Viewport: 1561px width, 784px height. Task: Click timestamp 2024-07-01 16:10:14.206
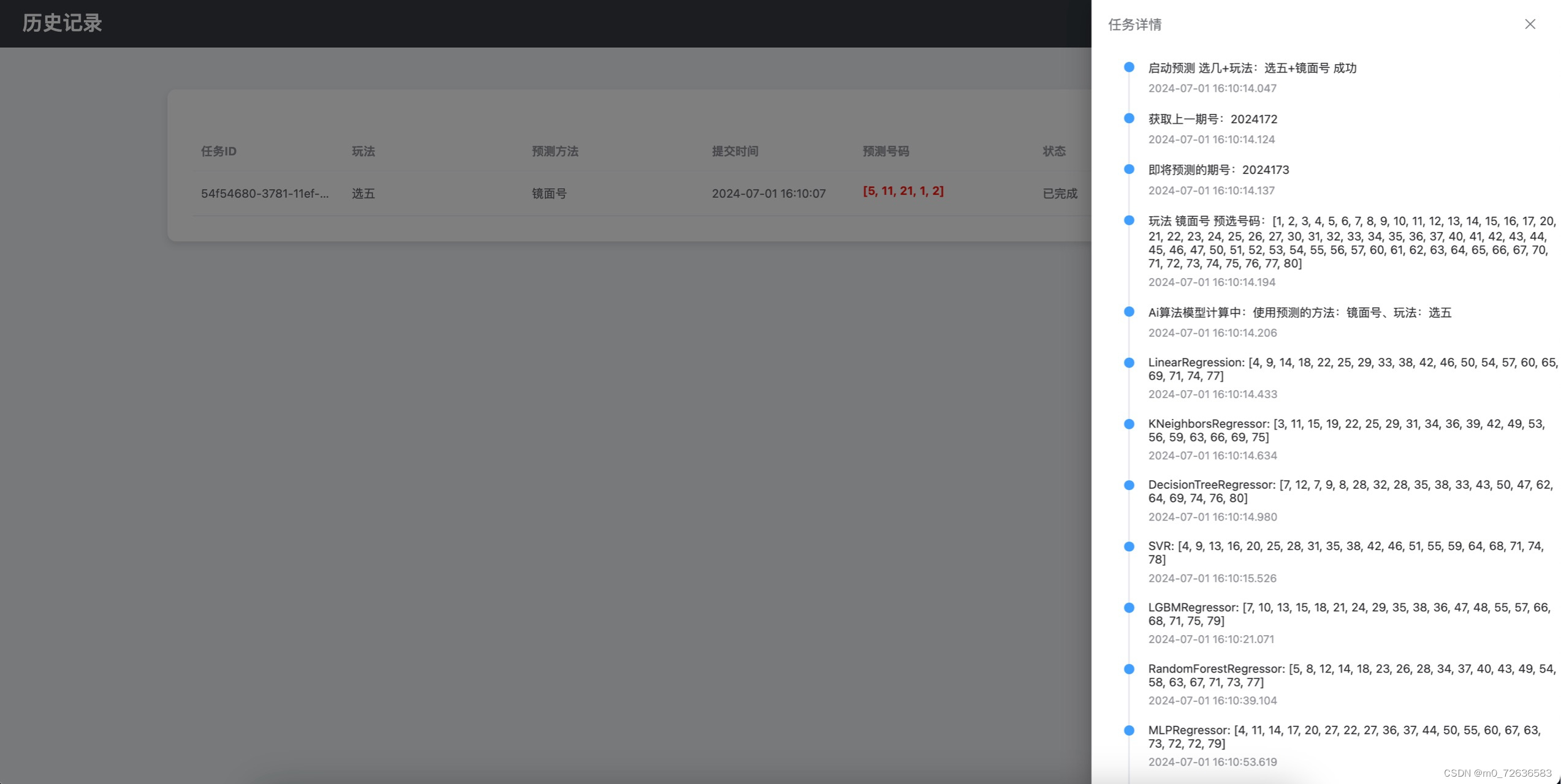coord(1212,333)
